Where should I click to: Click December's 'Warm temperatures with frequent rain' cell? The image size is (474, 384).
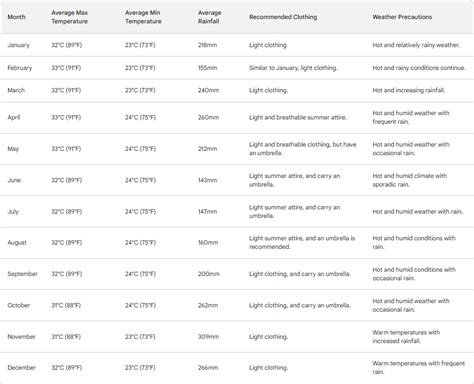(418, 367)
